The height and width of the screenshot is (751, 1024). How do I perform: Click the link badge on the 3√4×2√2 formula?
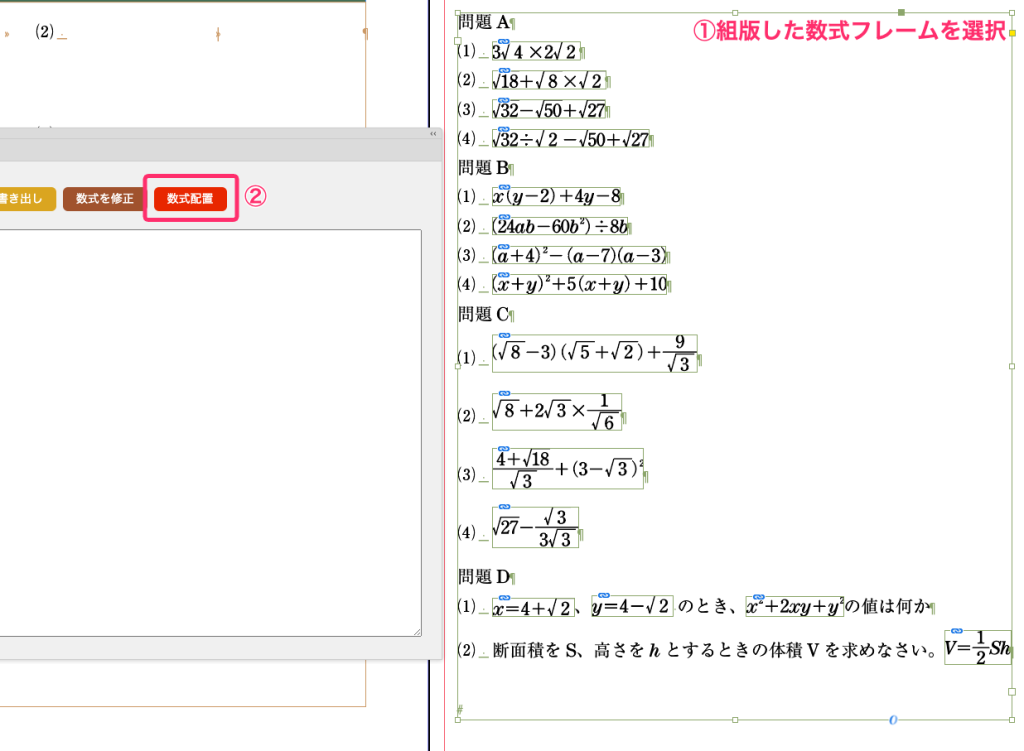click(x=504, y=42)
